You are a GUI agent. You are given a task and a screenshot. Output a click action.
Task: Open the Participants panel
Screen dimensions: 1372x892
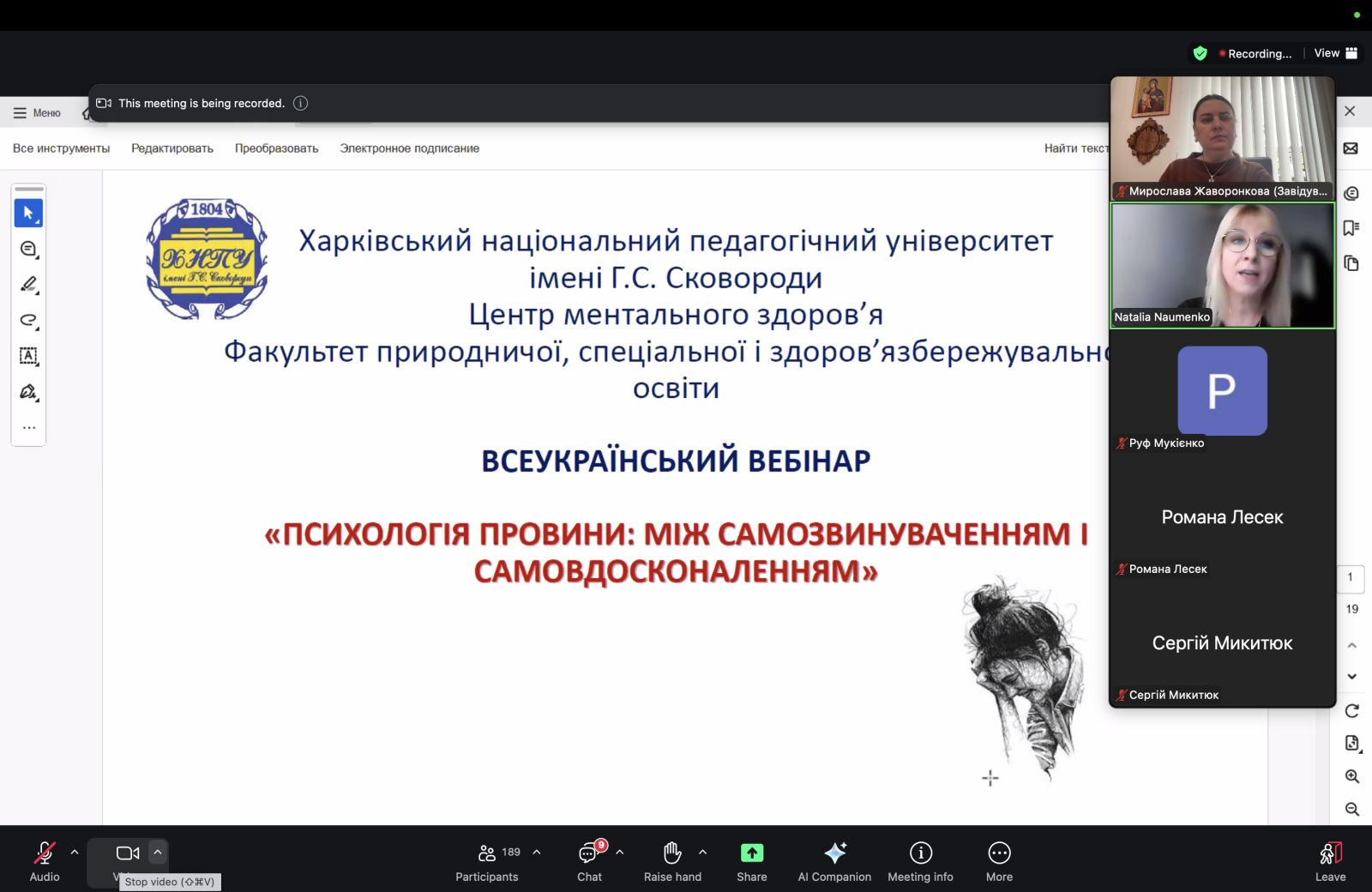point(487,861)
